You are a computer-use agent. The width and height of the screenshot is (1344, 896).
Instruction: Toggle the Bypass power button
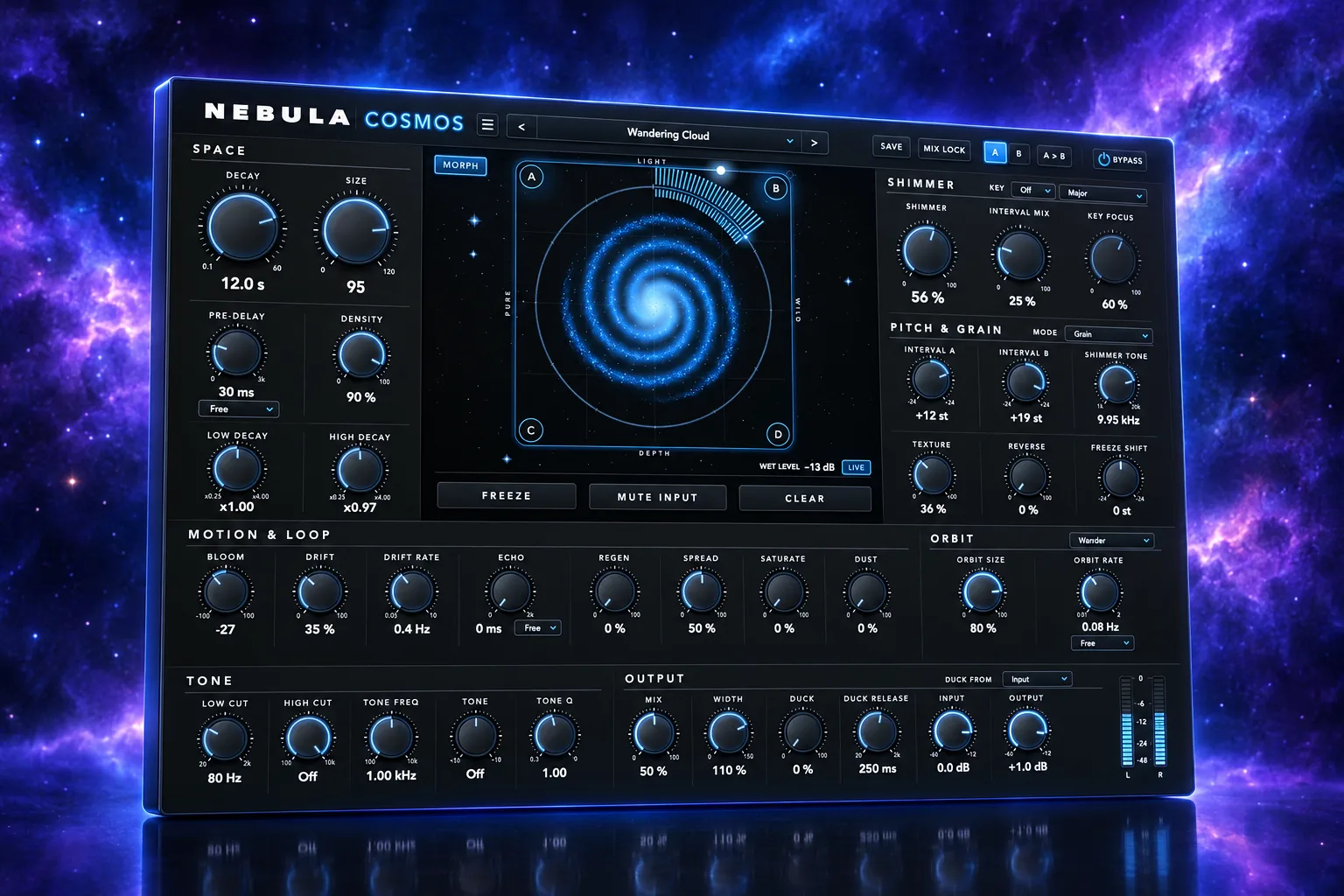point(1120,159)
